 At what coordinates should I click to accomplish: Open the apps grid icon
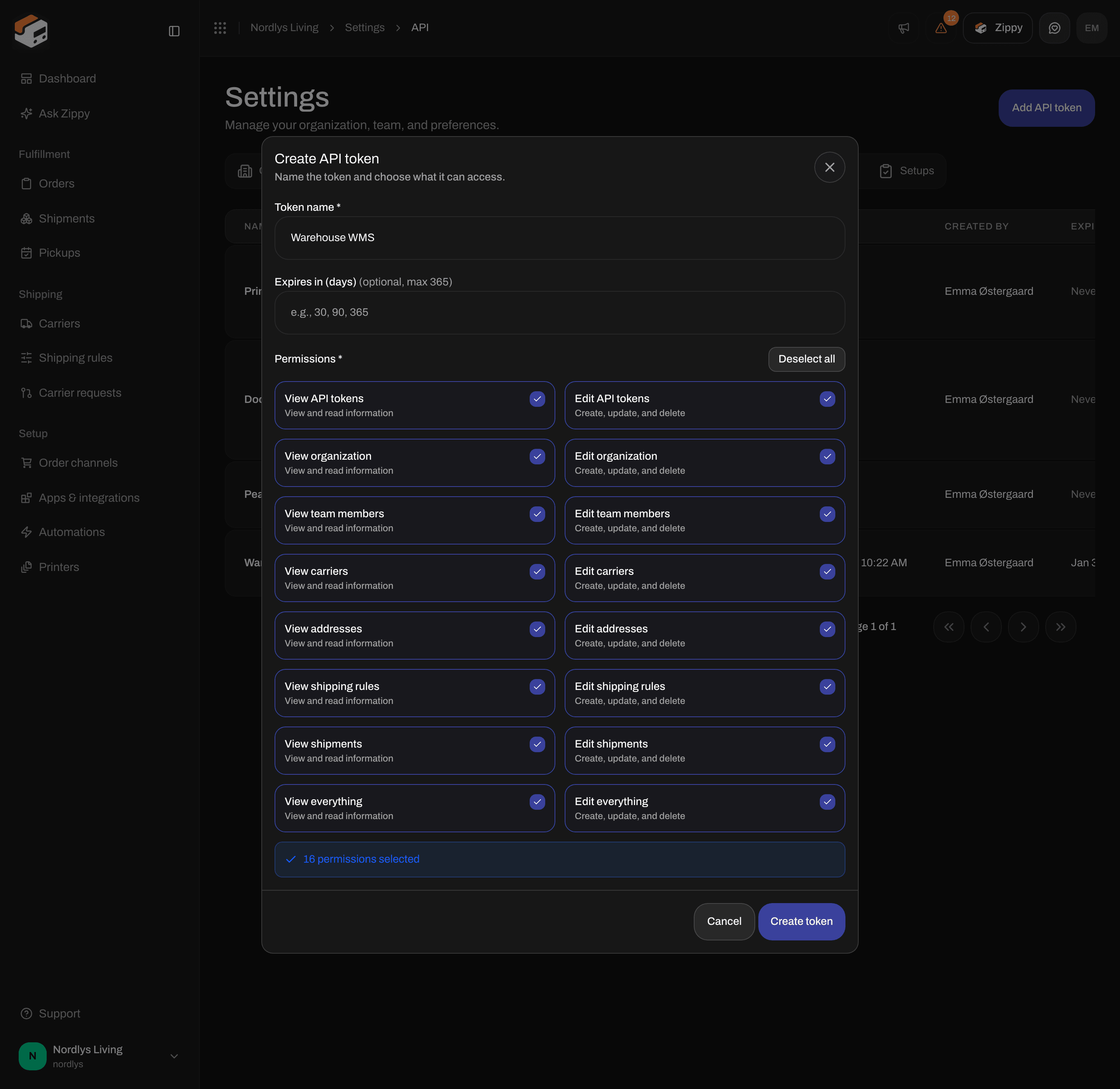point(220,28)
